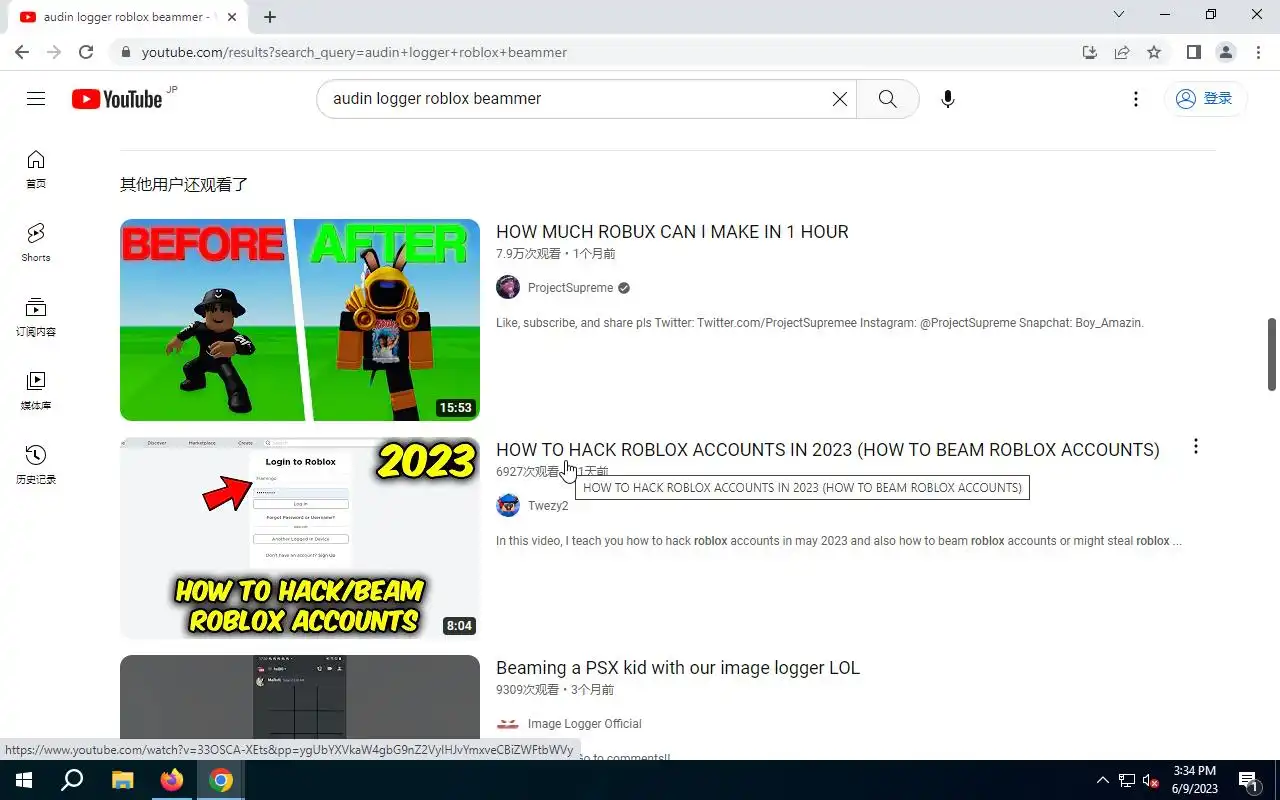The image size is (1280, 800).
Task: Expand the tab search chevron
Action: [1119, 15]
